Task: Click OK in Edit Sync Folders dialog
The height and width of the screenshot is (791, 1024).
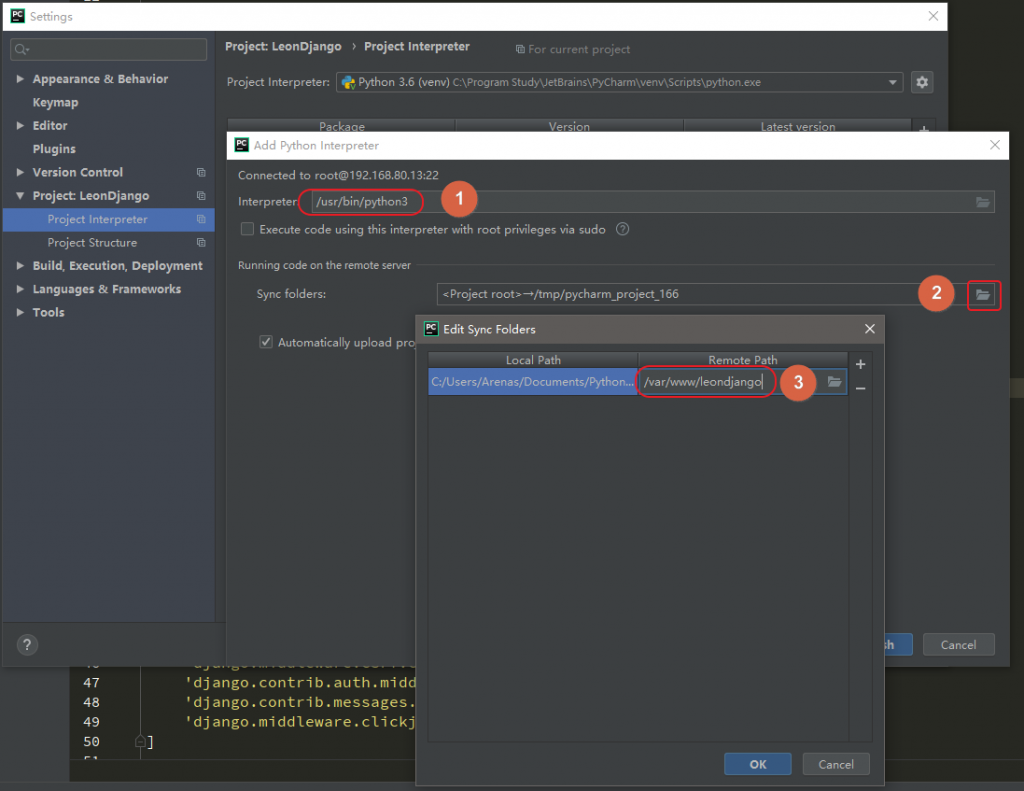Action: click(757, 764)
